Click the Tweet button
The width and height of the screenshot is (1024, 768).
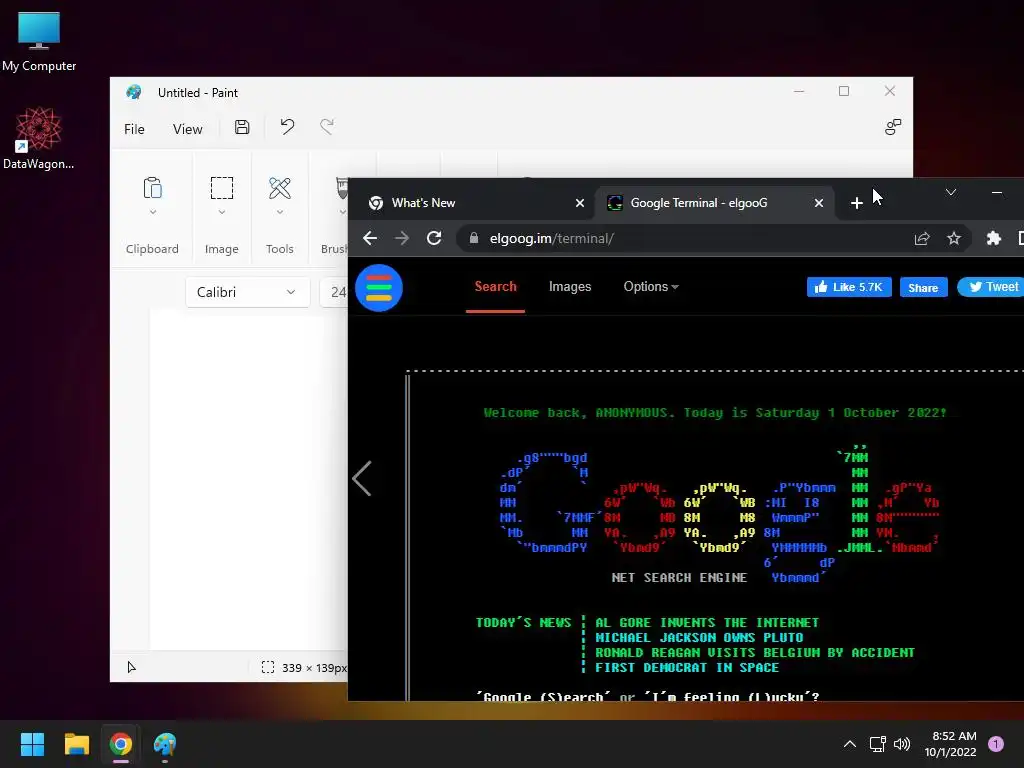992,287
